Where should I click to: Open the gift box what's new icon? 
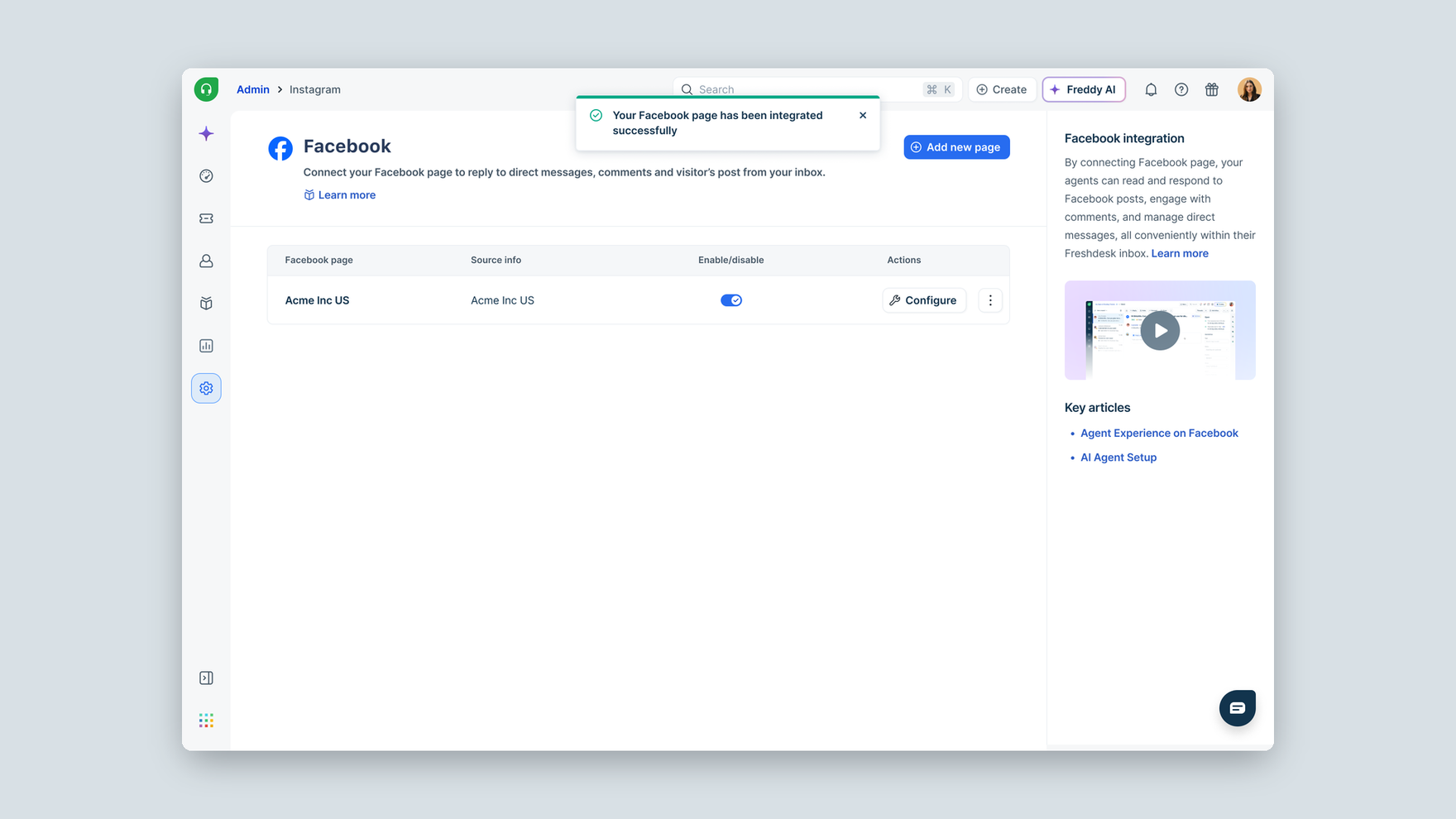point(1211,89)
